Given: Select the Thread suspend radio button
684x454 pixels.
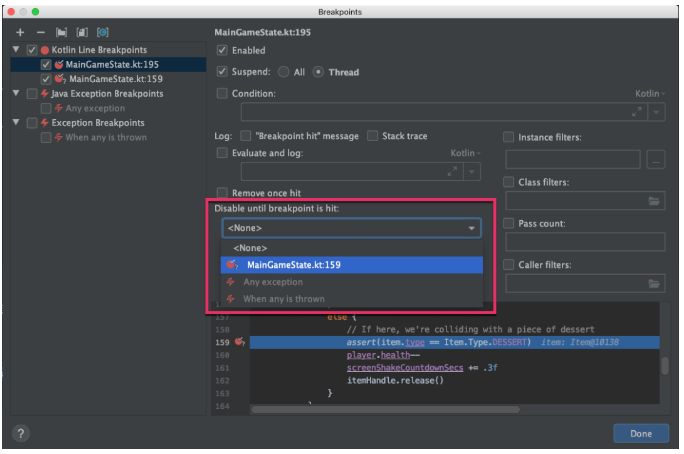Looking at the screenshot, I should pos(318,72).
